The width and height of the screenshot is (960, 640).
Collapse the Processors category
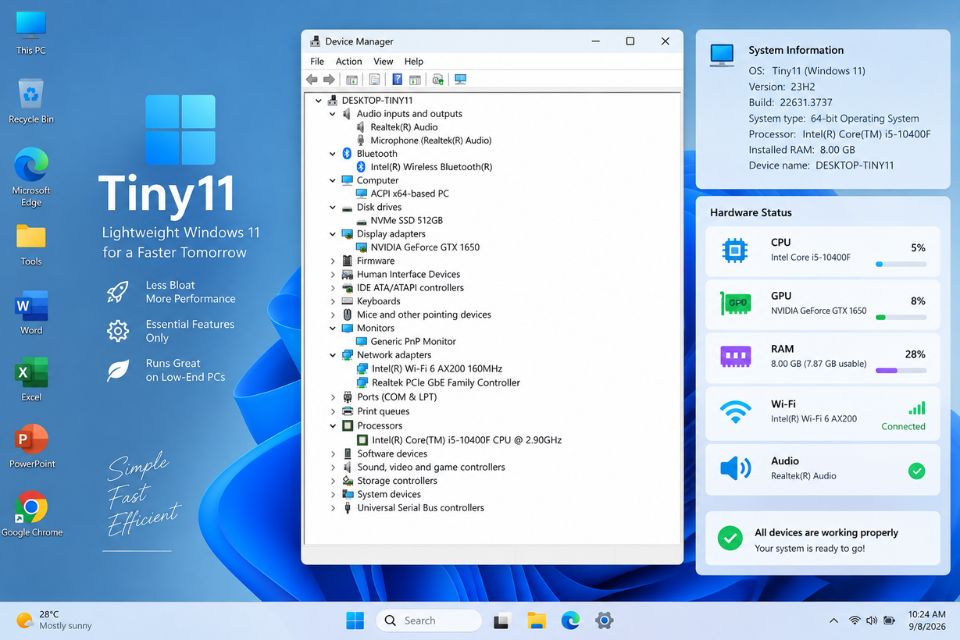pos(332,426)
